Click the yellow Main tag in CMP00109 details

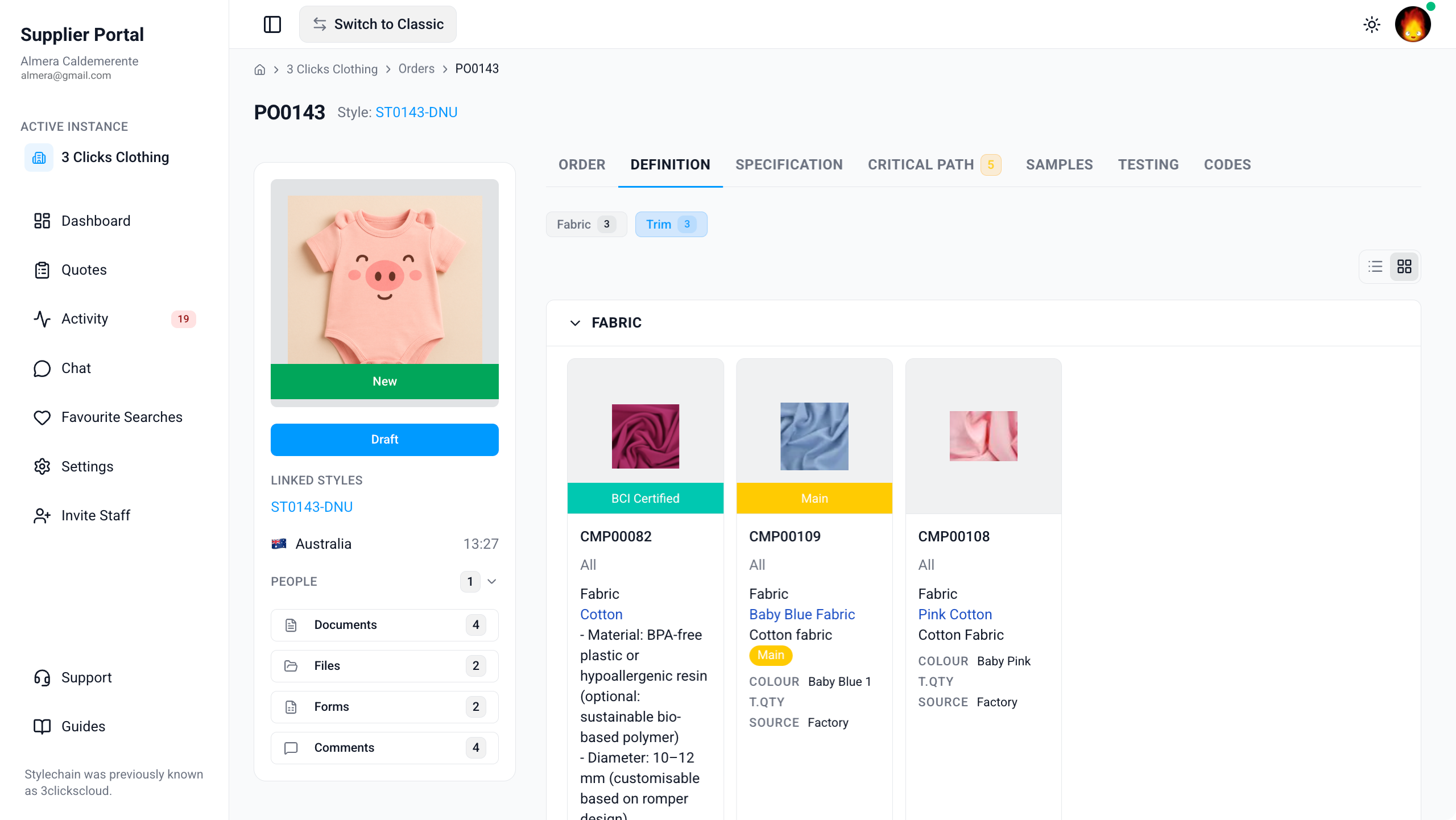point(771,656)
